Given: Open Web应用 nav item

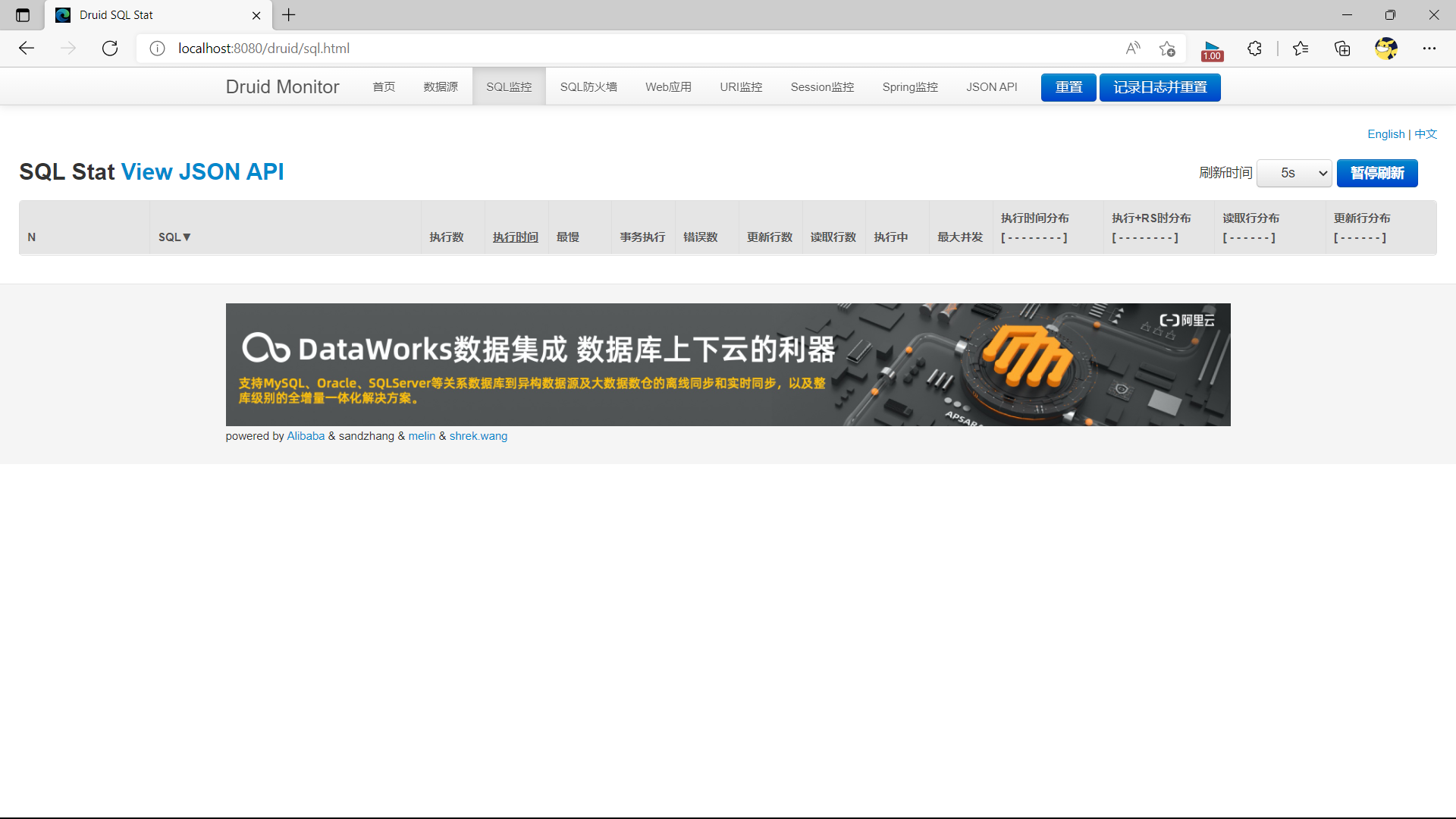Looking at the screenshot, I should click(x=668, y=86).
